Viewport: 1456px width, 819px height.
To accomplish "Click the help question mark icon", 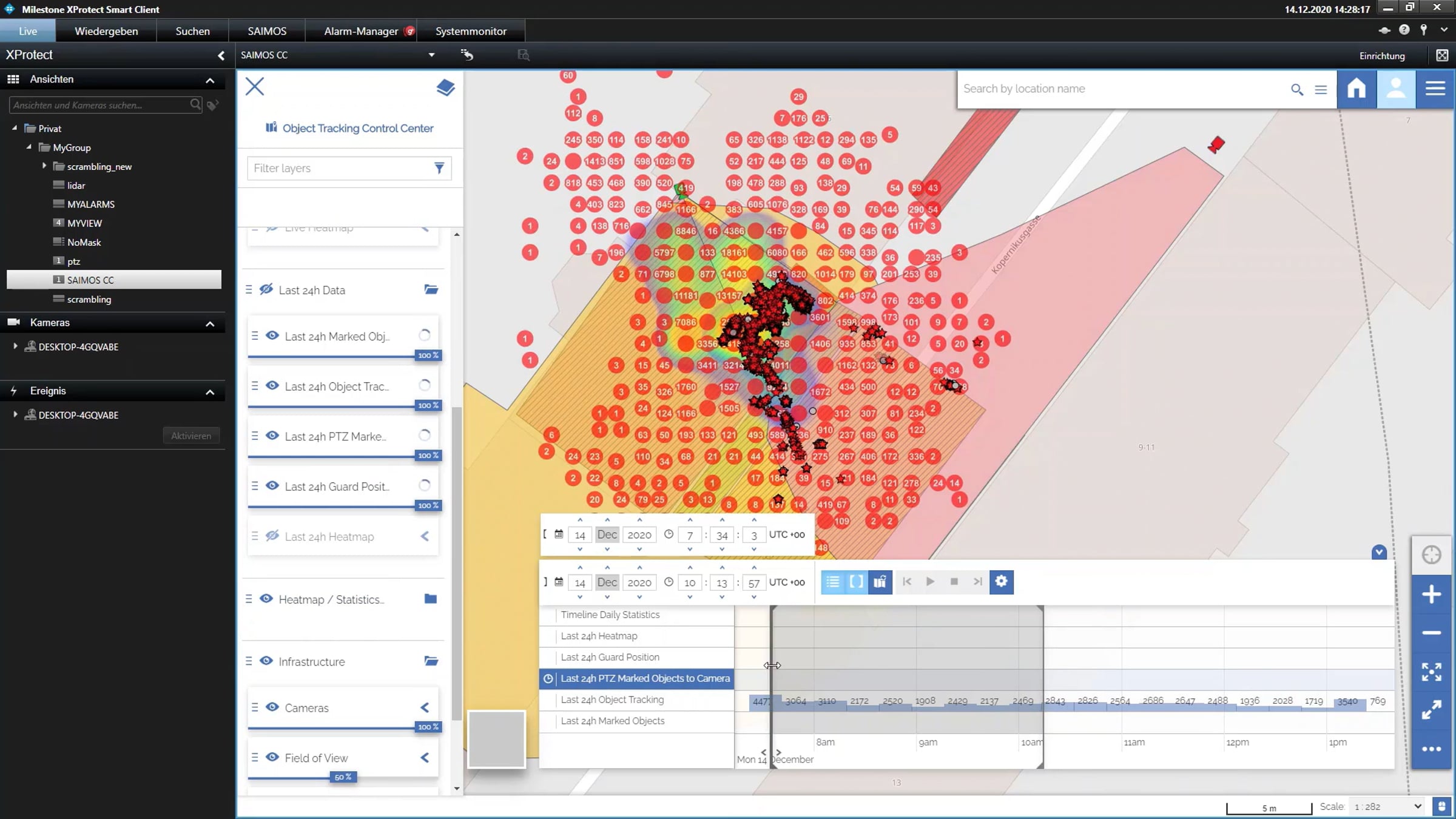I will click(x=1404, y=30).
